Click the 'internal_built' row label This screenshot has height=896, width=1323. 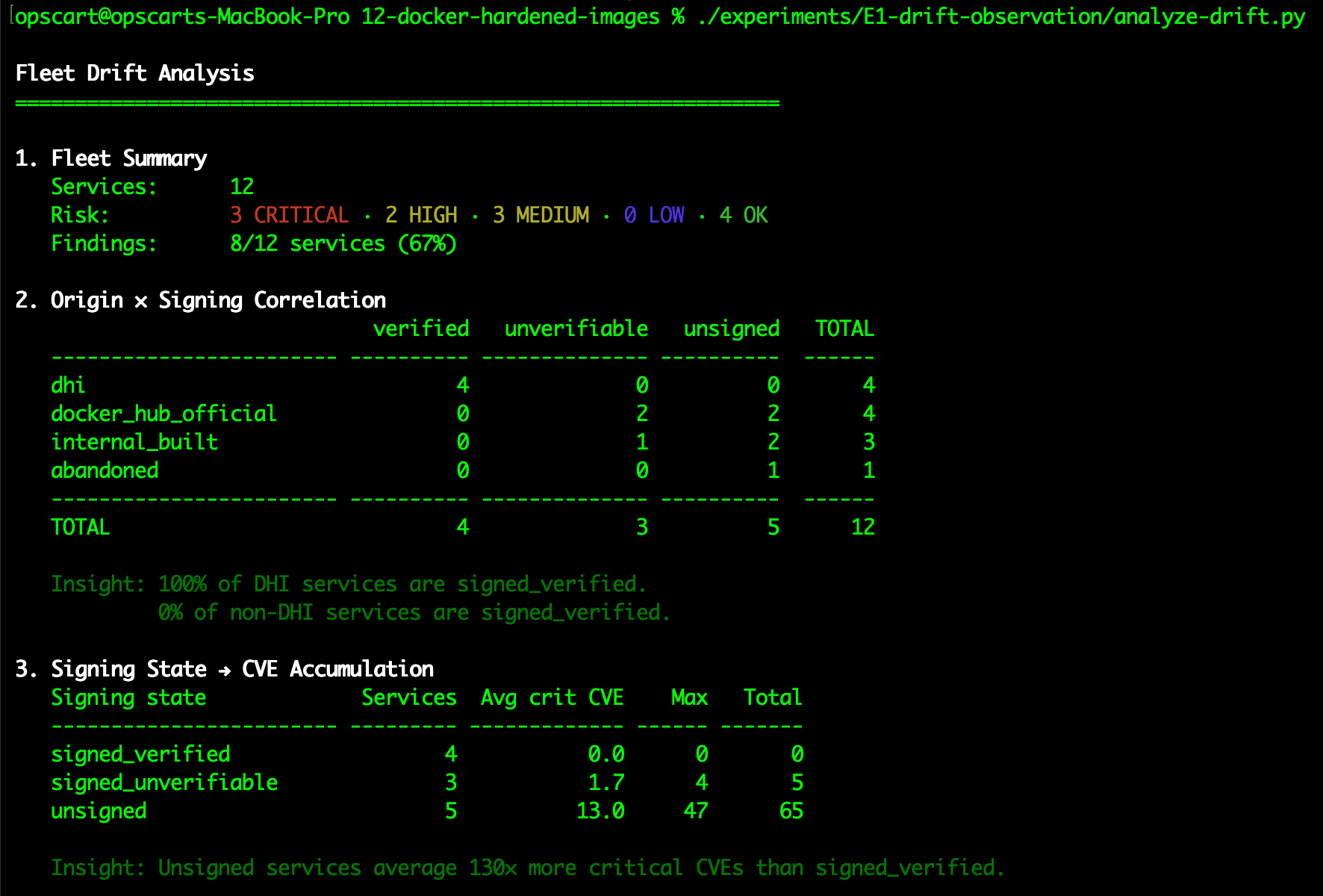tap(134, 442)
